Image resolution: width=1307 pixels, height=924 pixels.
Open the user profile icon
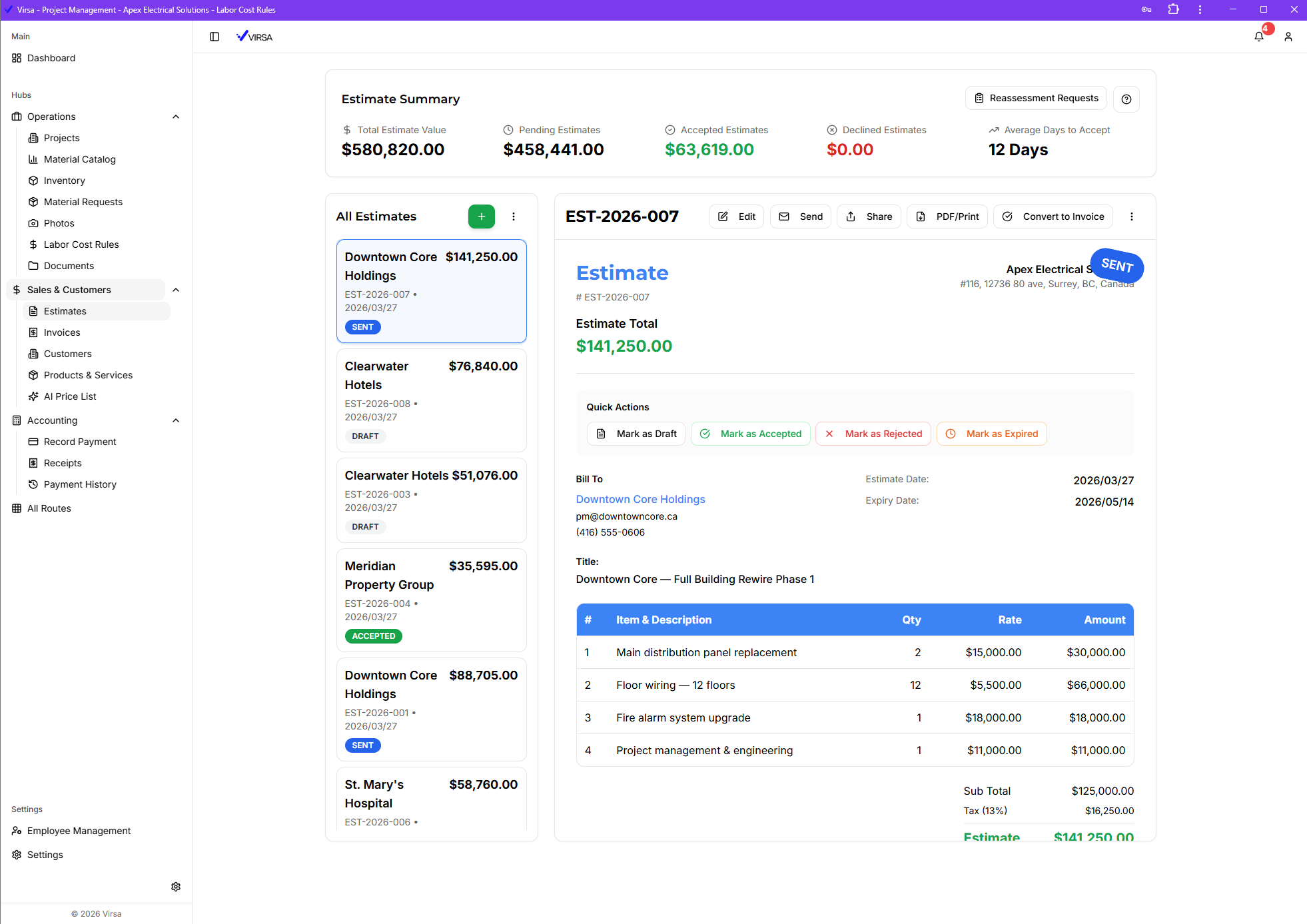tap(1288, 37)
